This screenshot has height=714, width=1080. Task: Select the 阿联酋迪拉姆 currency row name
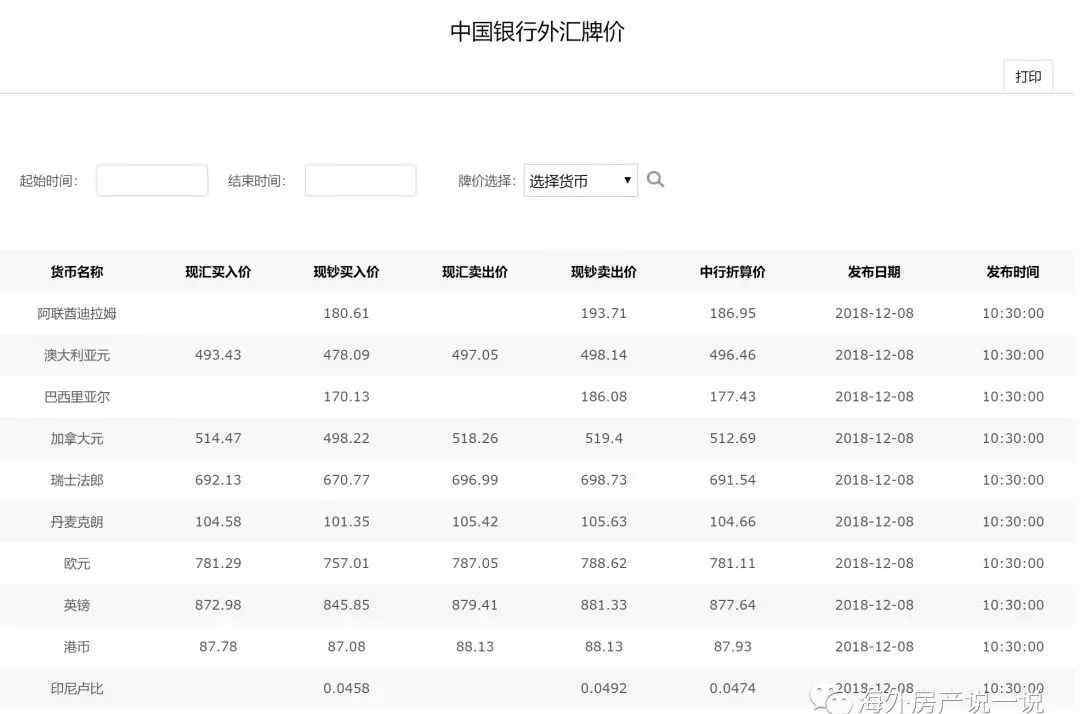pos(76,313)
